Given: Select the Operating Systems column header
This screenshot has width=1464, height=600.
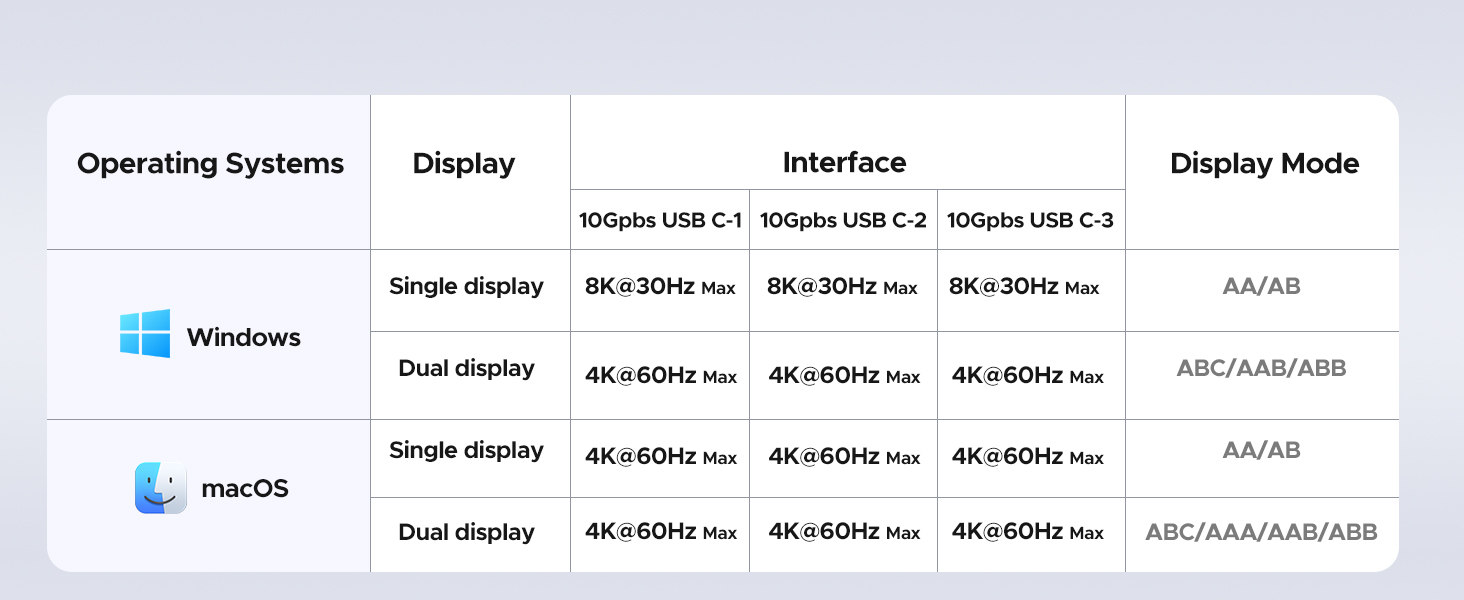Looking at the screenshot, I should [210, 163].
